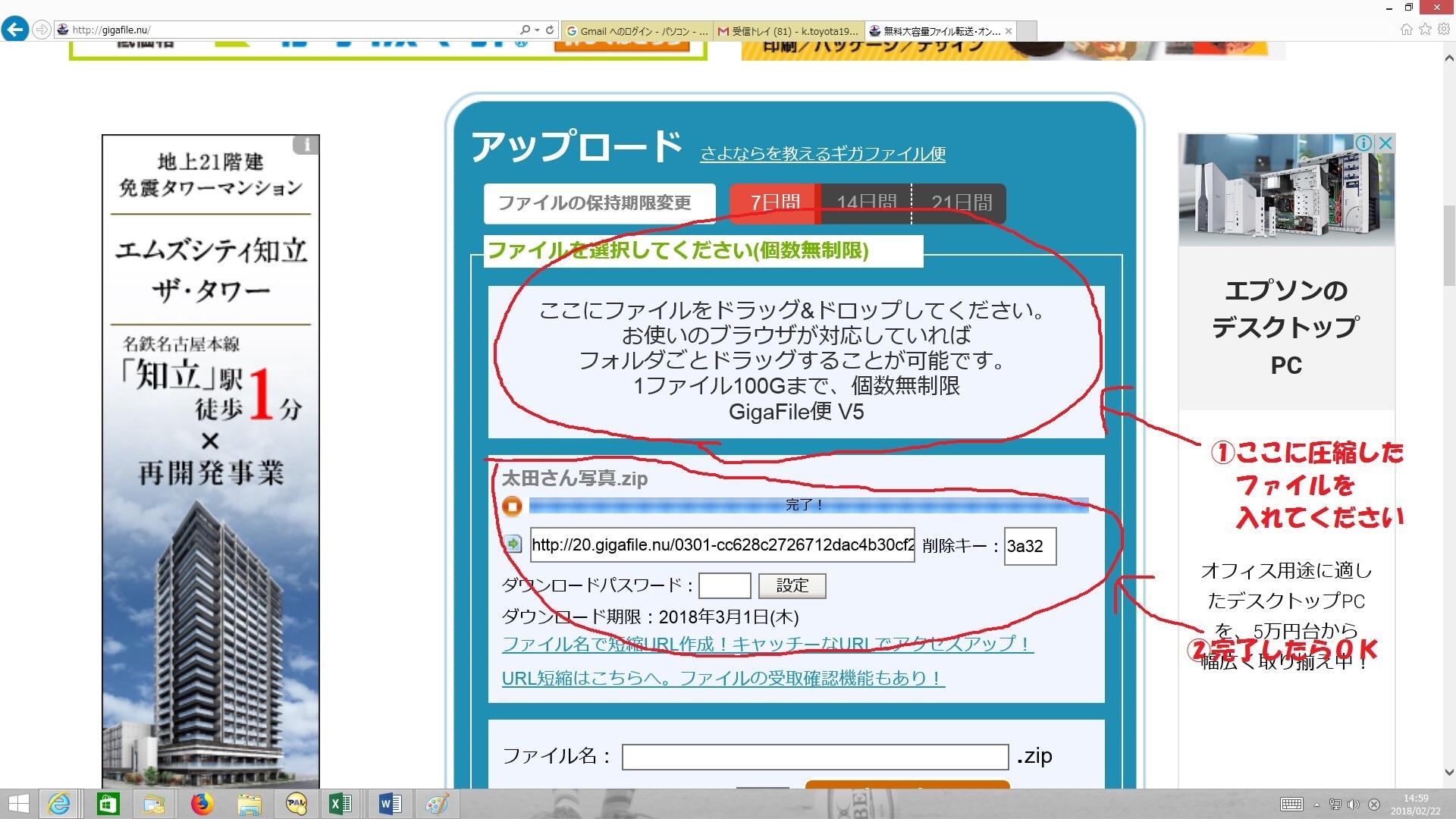Open the Windows Start menu
The width and height of the screenshot is (1456, 819).
point(18,804)
